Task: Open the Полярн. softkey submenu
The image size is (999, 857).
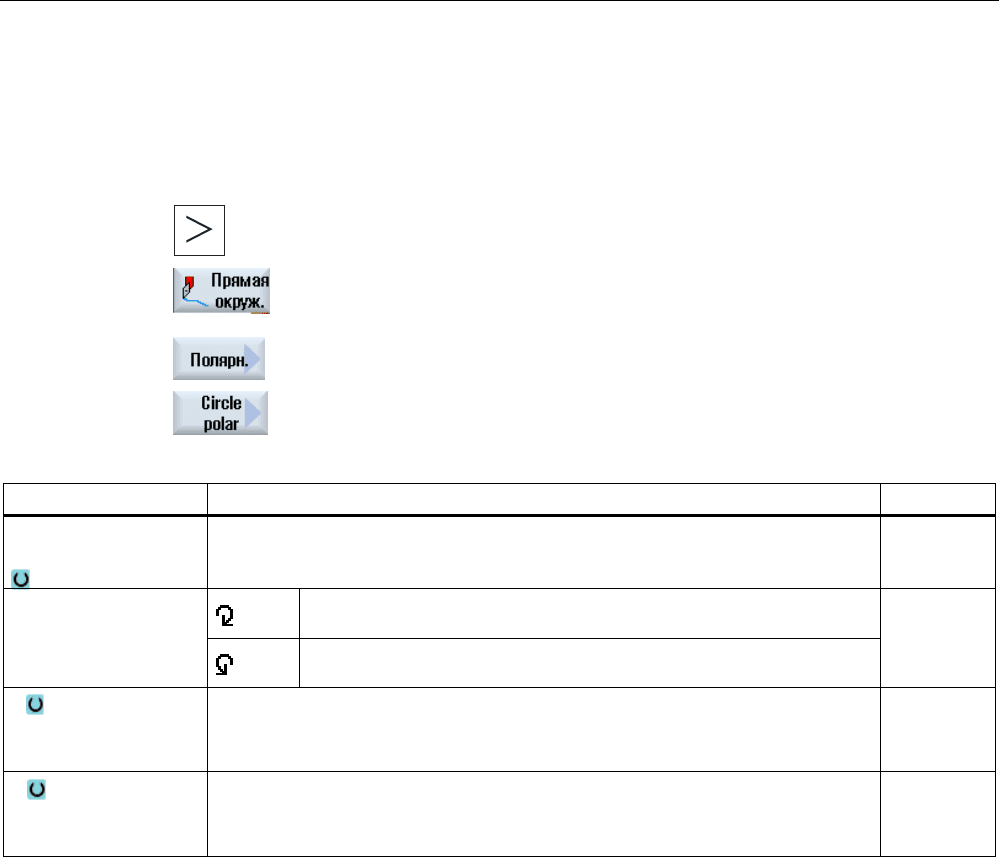Action: [219, 359]
